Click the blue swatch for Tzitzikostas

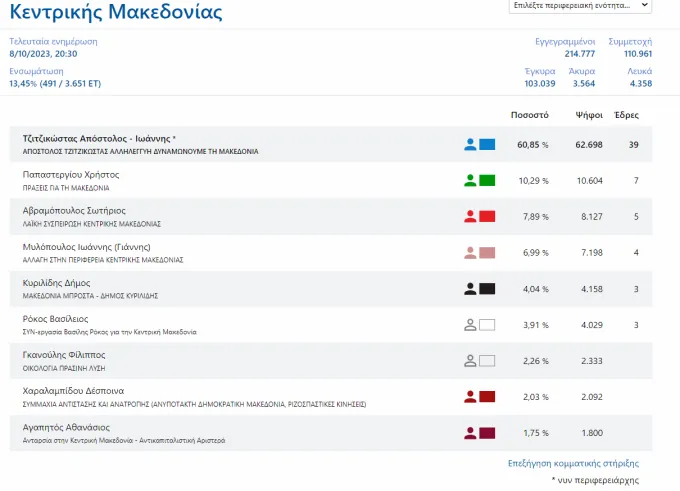[487, 144]
